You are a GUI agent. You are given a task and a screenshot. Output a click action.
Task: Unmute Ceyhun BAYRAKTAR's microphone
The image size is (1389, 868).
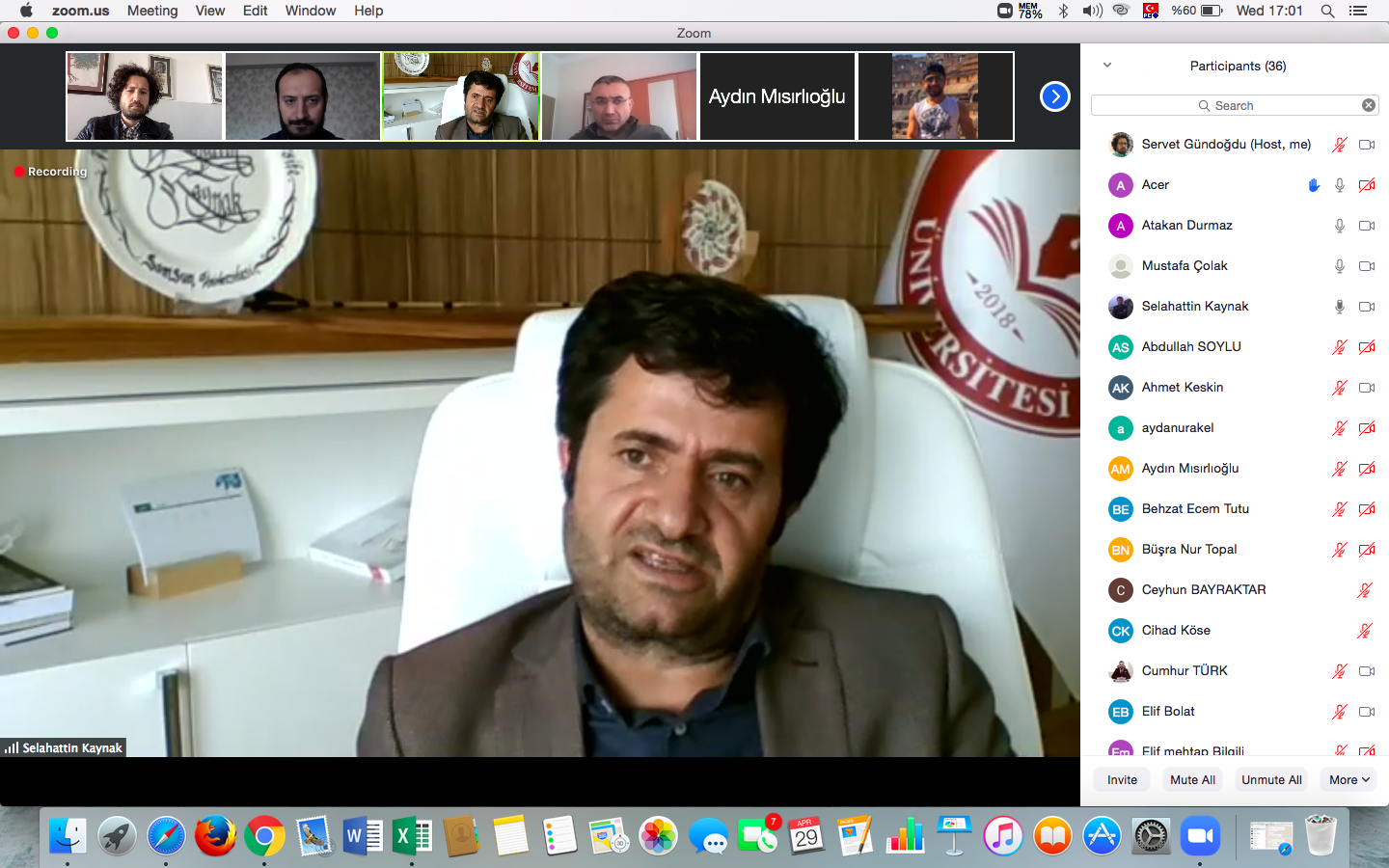(x=1365, y=590)
